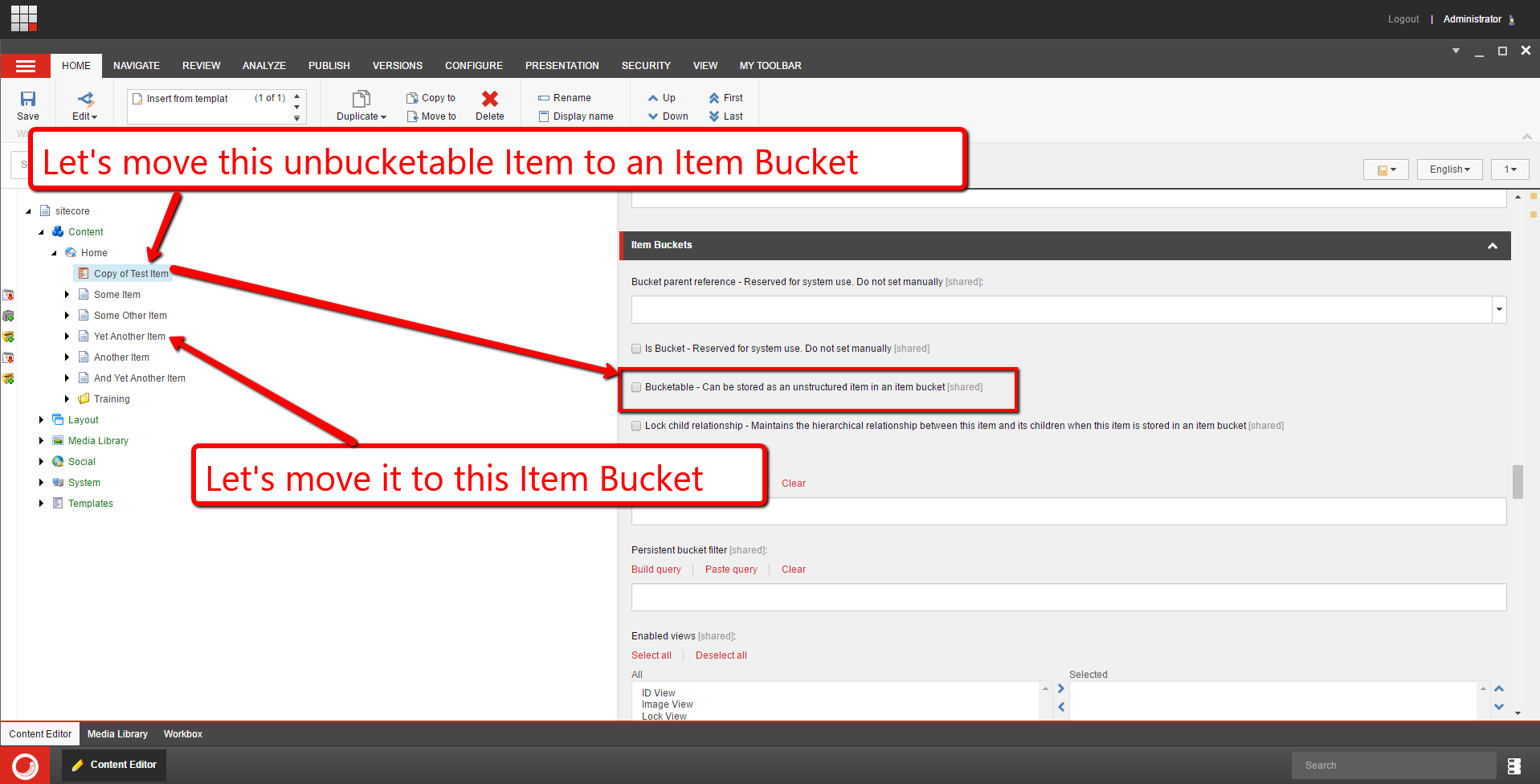
Task: Check Lock child relationship option
Action: [x=636, y=426]
